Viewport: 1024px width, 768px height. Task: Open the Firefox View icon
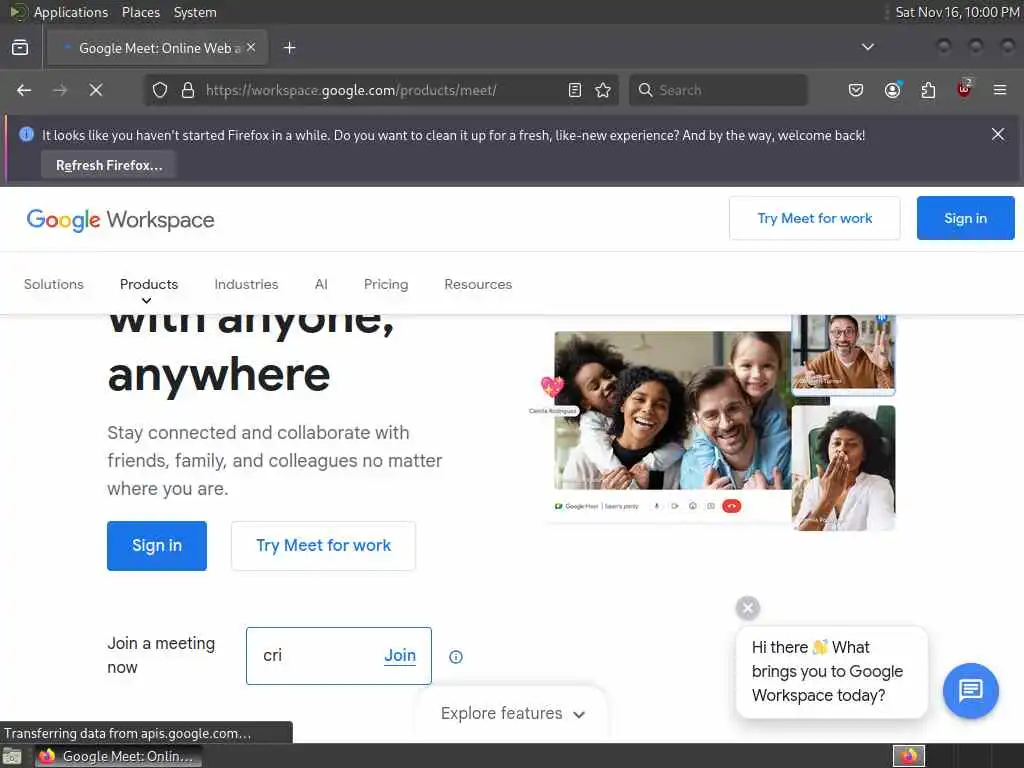(20, 48)
